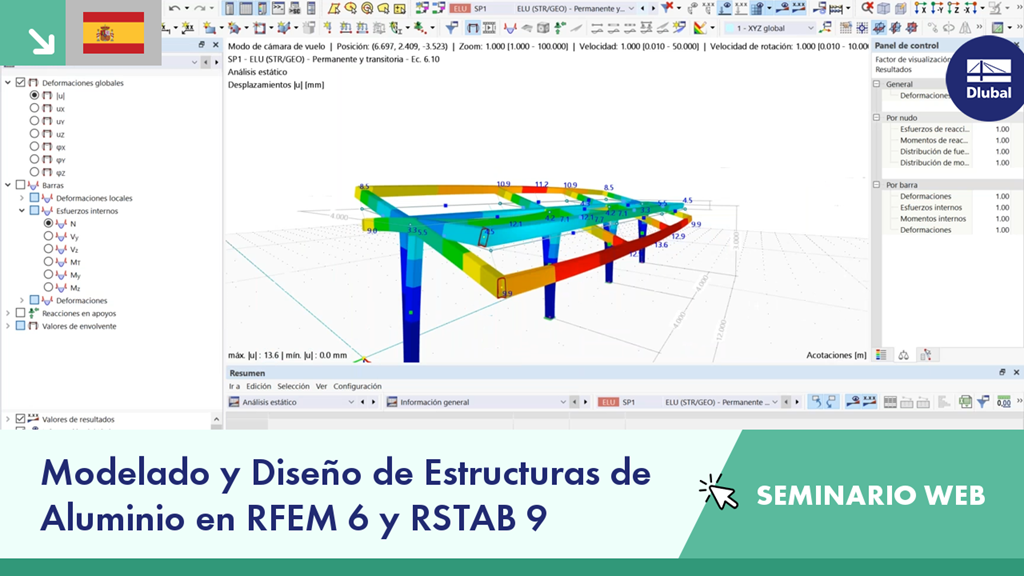The image size is (1024, 576).
Task: Click previous arrow beside Información general
Action: (x=575, y=402)
